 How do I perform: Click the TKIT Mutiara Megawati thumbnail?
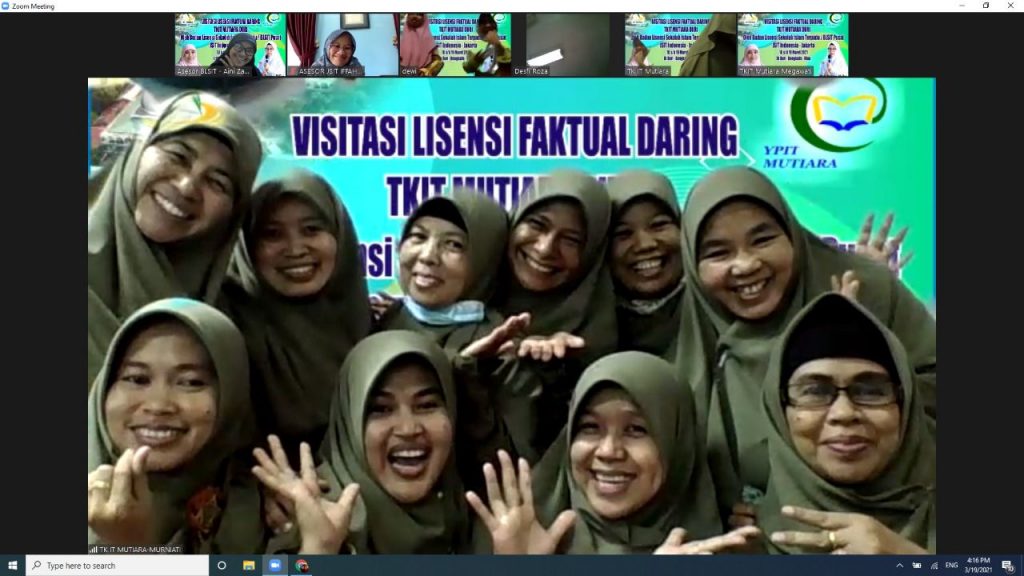[793, 45]
